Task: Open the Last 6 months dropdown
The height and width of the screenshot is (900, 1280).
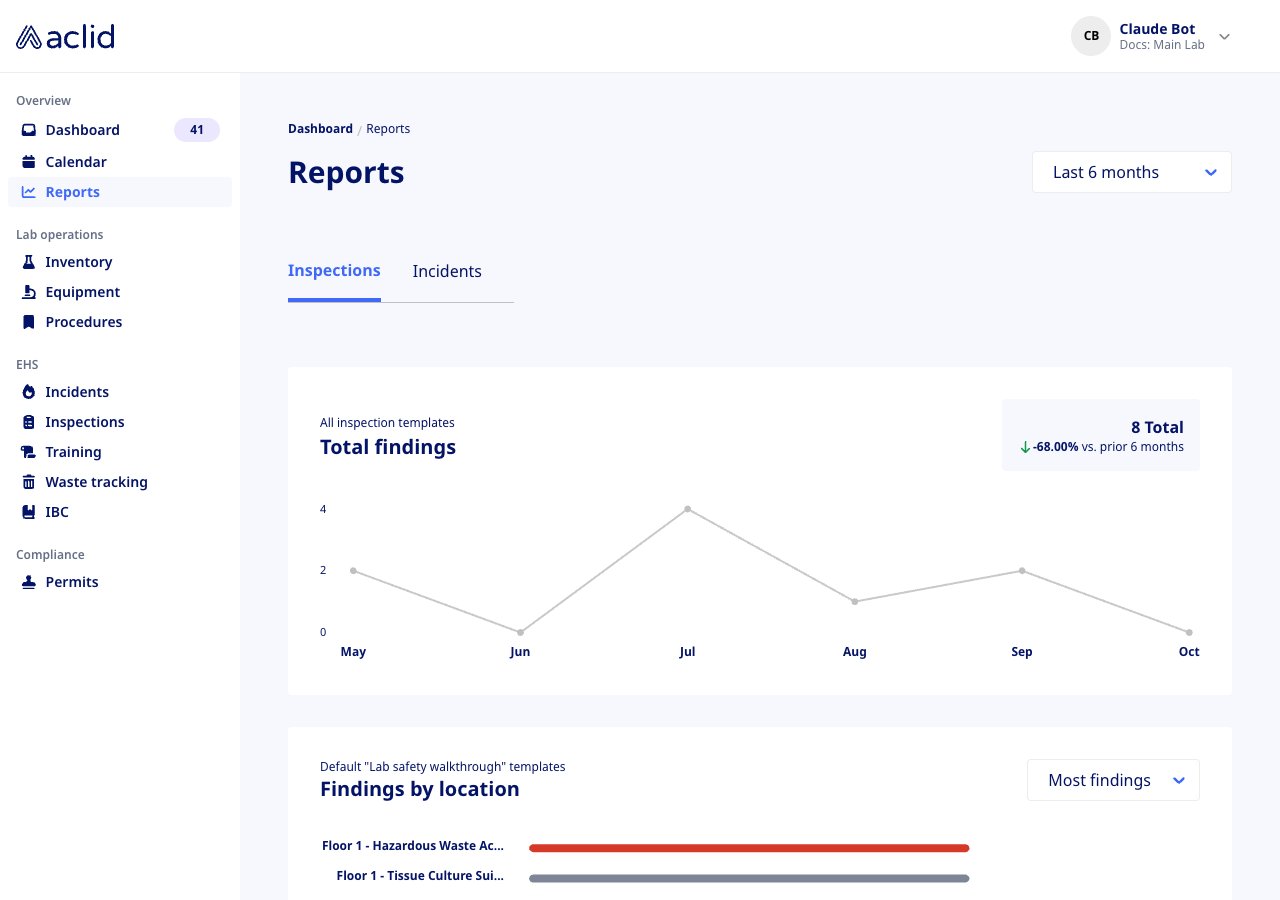Action: coord(1132,172)
